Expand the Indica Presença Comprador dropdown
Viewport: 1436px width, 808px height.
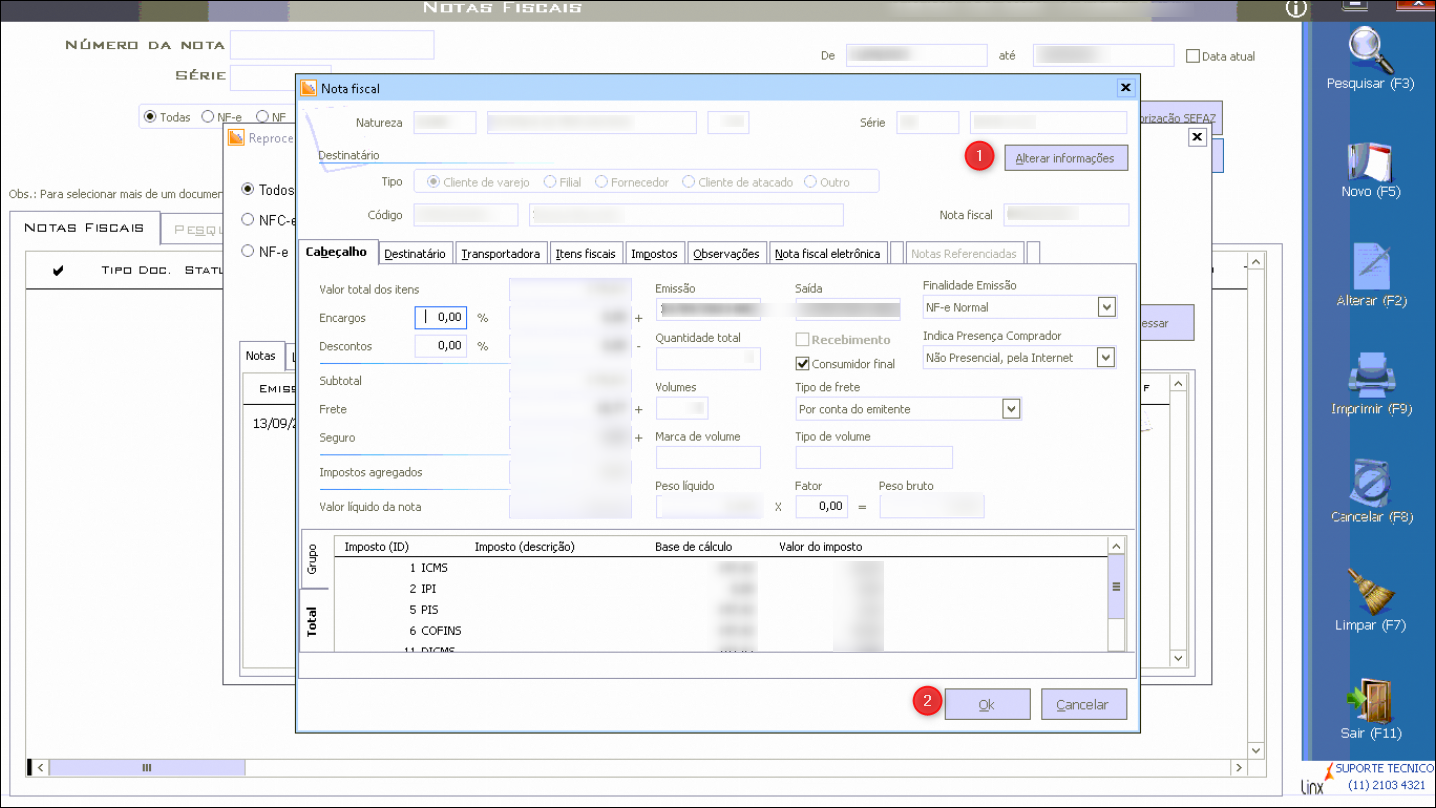click(x=1106, y=357)
